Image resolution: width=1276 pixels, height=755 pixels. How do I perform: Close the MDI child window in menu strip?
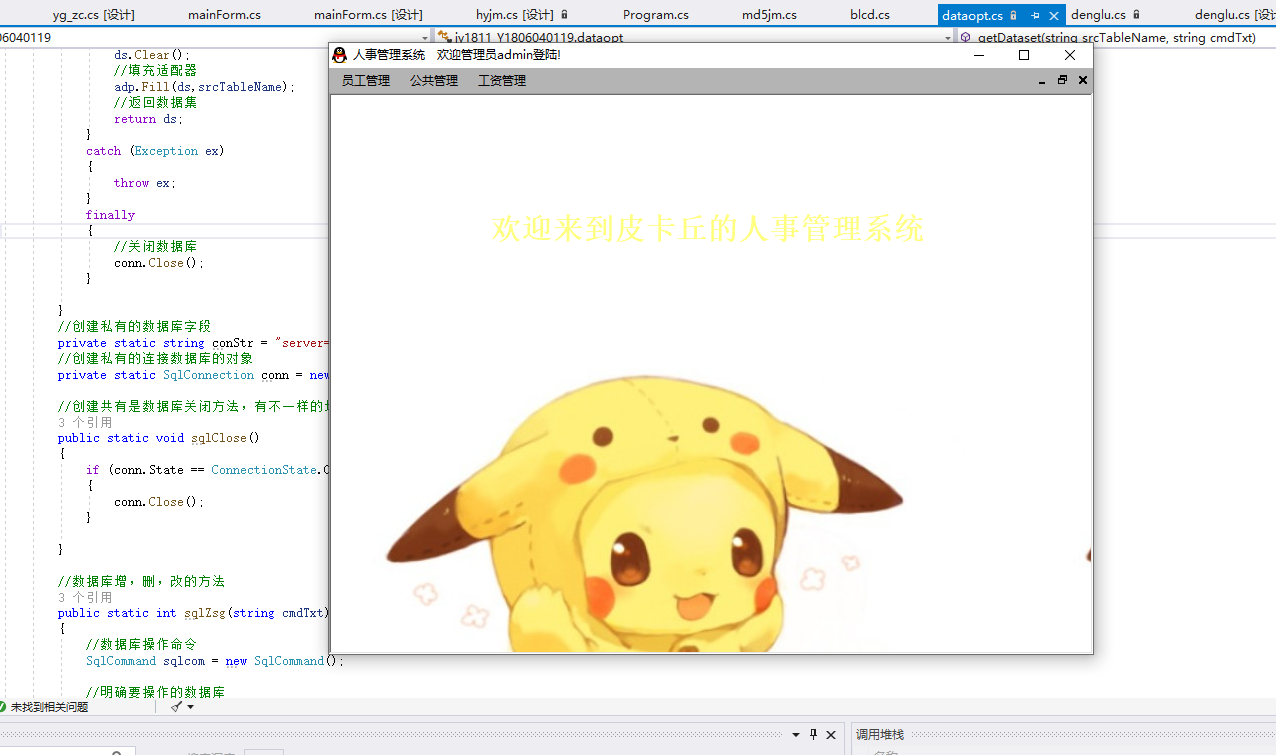coord(1082,81)
